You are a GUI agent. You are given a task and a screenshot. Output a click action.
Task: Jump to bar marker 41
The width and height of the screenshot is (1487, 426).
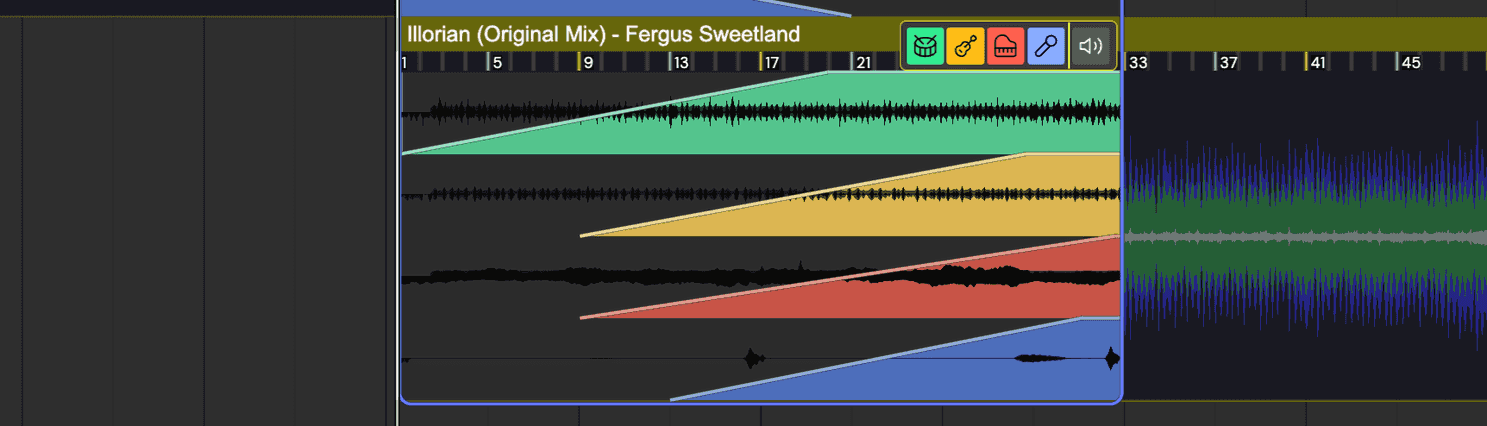coord(1318,62)
